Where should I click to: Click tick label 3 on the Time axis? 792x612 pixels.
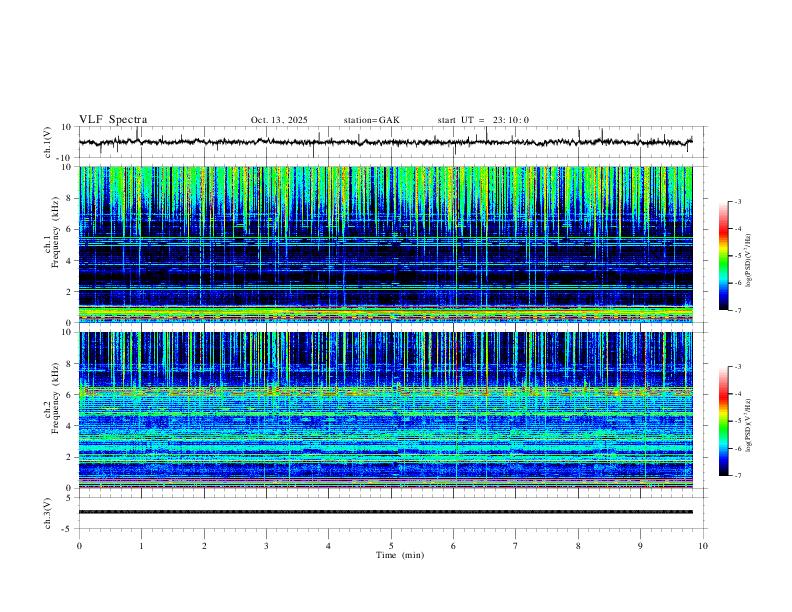point(266,546)
